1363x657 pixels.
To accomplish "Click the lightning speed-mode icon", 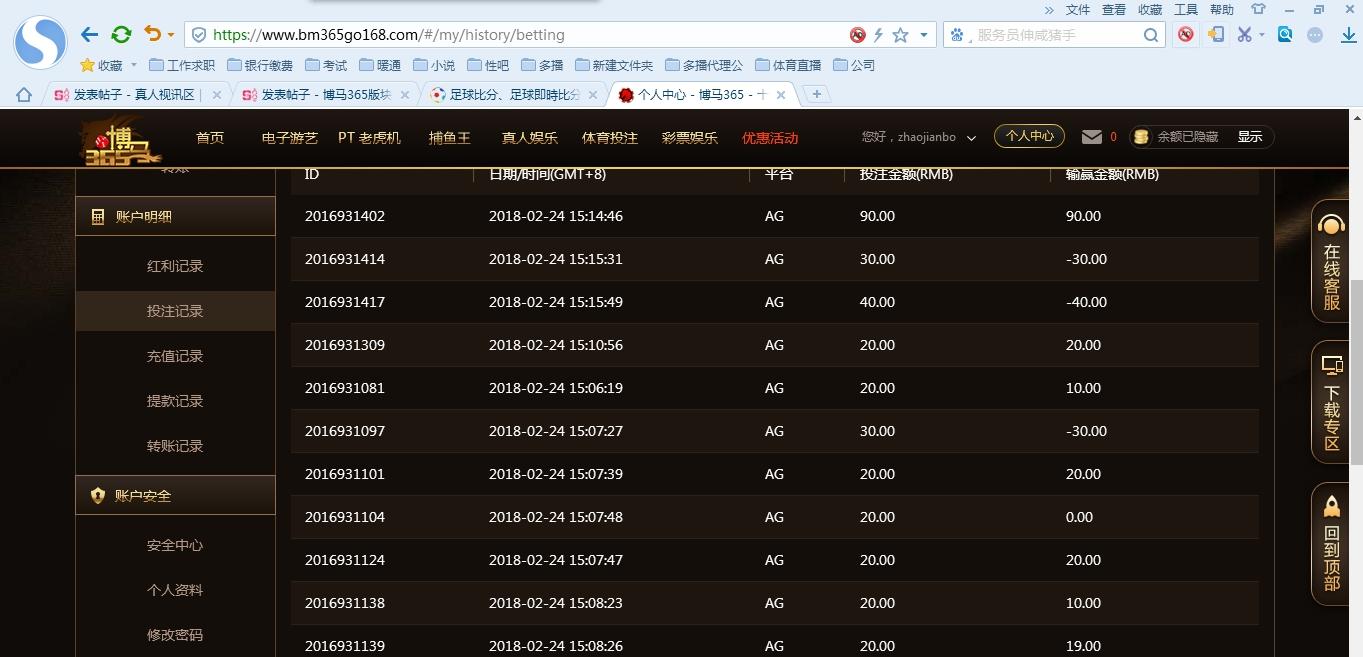I will point(878,35).
